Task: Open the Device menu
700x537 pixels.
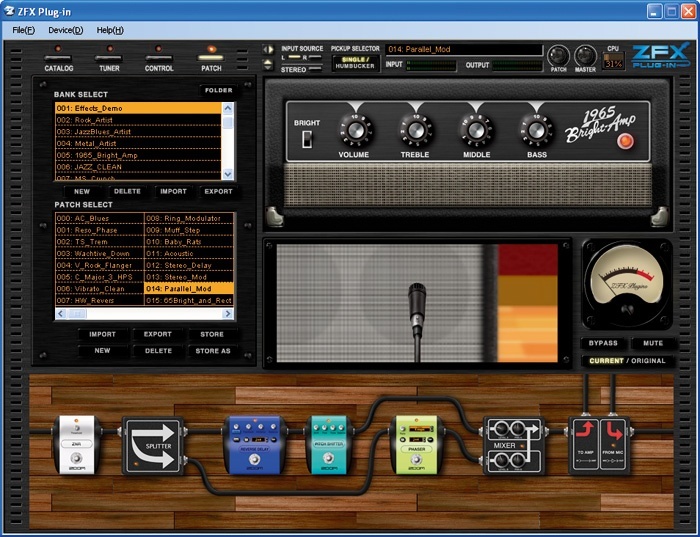Action: pyautogui.click(x=66, y=30)
